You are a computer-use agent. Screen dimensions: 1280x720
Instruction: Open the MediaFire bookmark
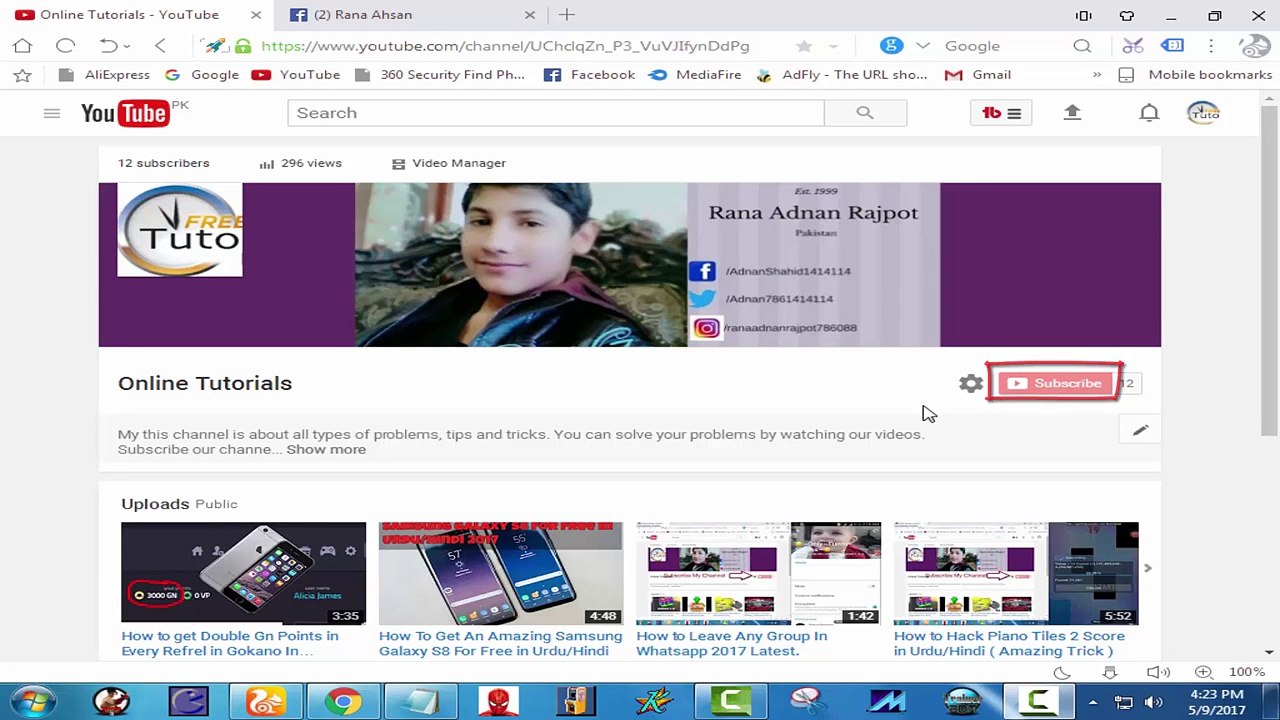[x=695, y=75]
